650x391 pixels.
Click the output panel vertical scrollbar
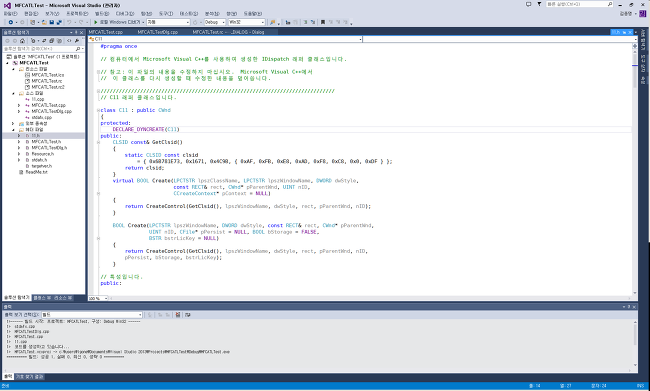(x=635, y=343)
